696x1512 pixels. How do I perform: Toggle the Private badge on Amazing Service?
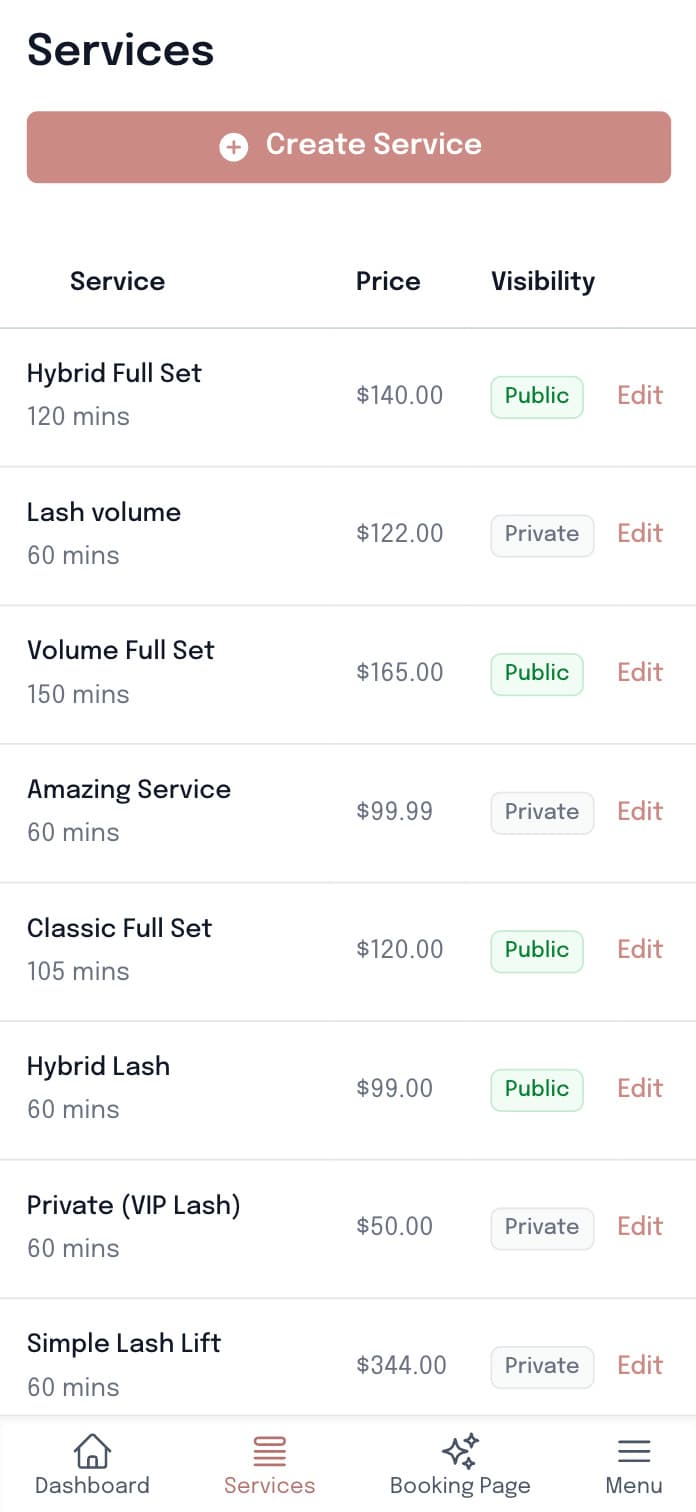click(541, 812)
